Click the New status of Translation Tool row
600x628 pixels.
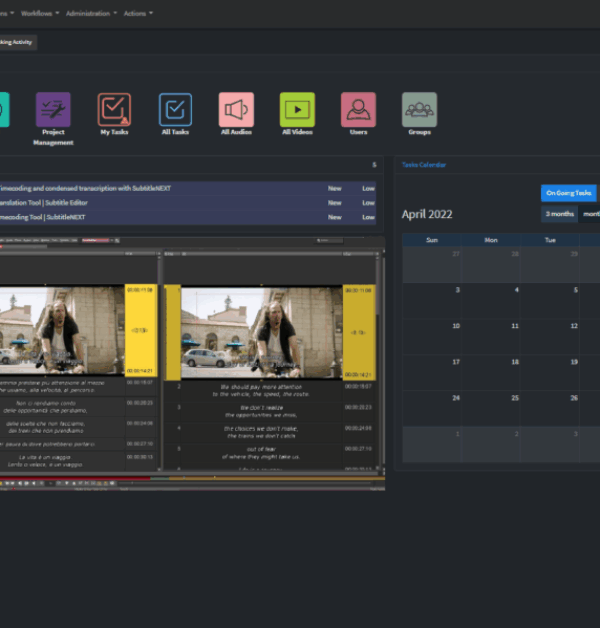tap(335, 203)
